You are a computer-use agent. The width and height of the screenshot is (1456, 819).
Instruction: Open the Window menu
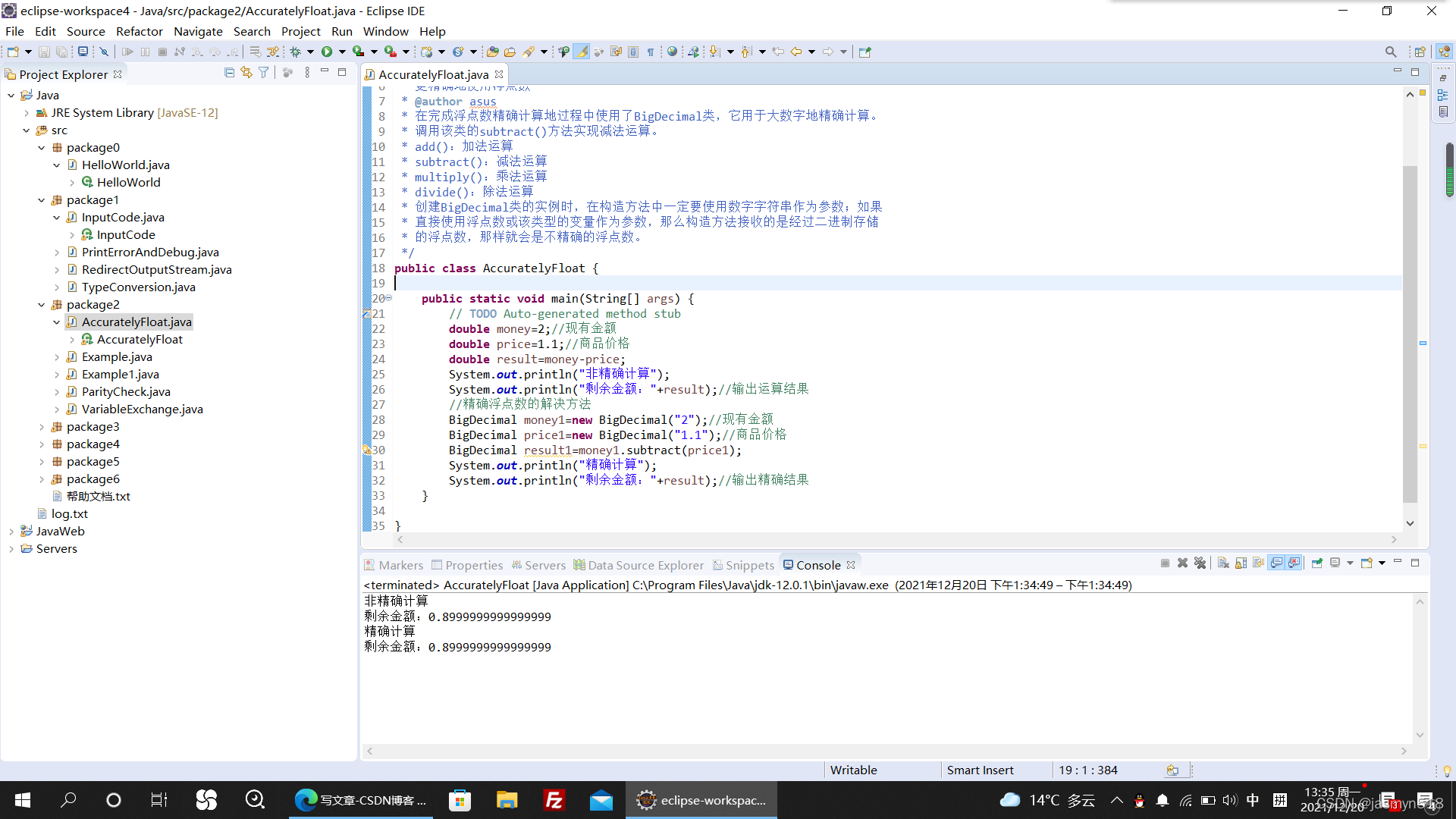[x=385, y=31]
